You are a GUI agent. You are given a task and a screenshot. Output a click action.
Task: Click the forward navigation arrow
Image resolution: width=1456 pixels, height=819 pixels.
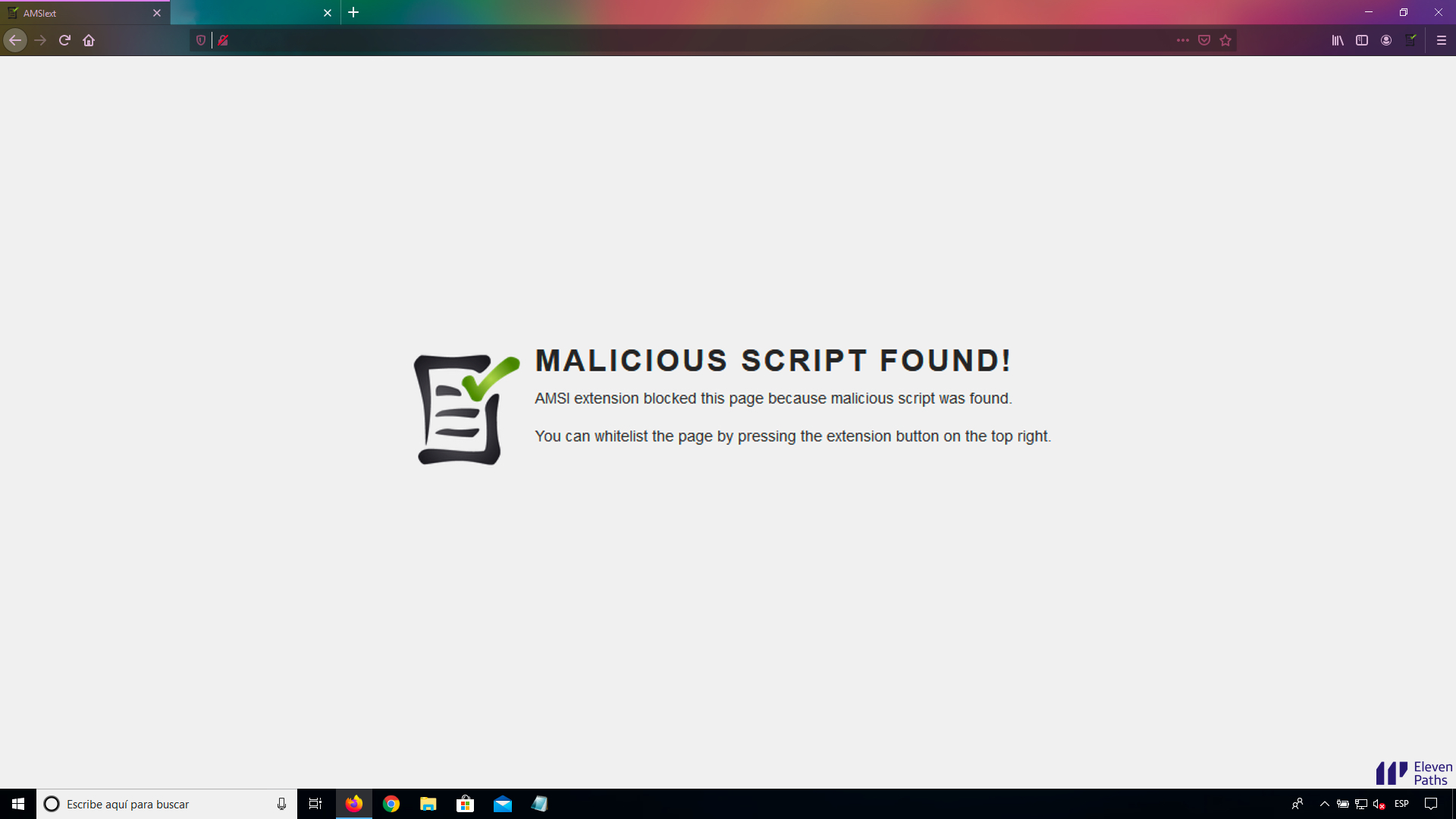pyautogui.click(x=40, y=40)
